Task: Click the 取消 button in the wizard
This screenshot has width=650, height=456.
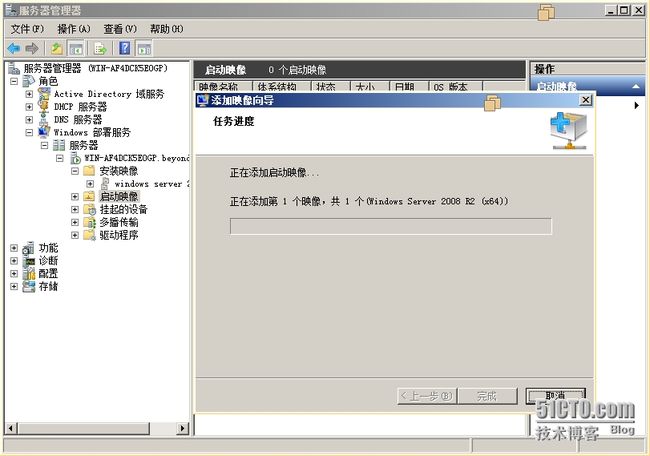Action: coord(555,396)
